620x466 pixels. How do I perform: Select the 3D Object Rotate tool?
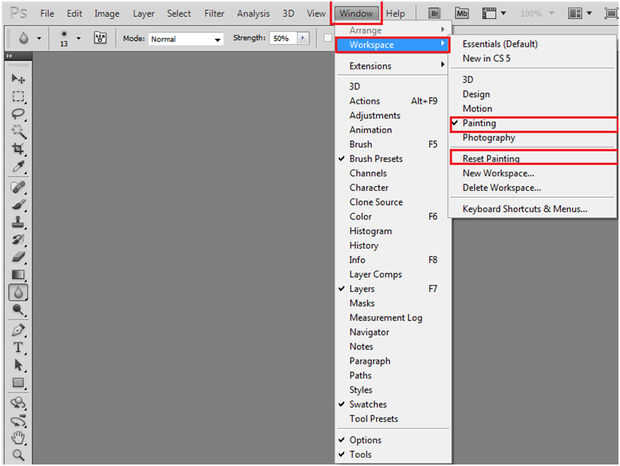click(18, 403)
